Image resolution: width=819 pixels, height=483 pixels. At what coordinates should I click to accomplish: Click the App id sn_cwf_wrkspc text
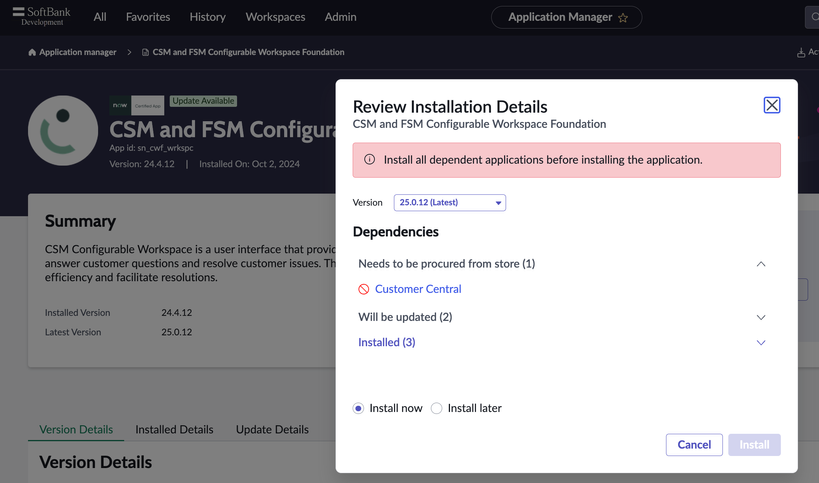point(151,148)
